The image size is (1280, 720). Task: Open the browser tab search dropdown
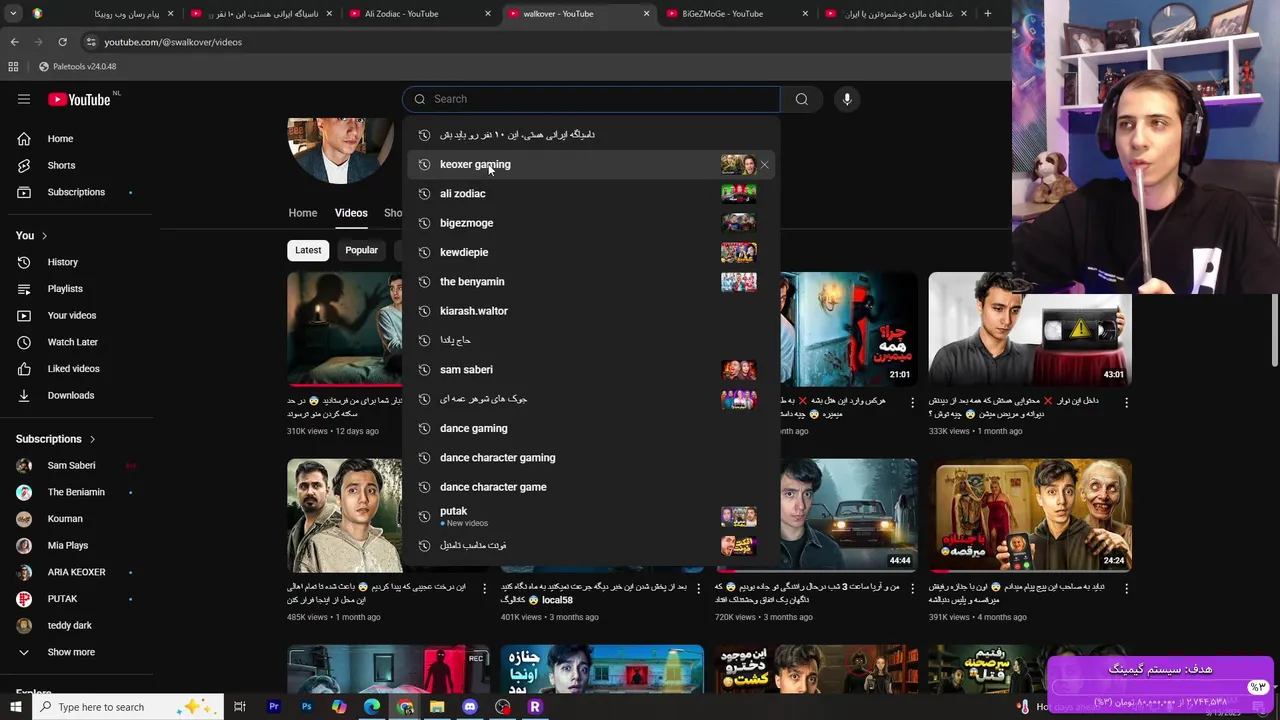pyautogui.click(x=13, y=14)
